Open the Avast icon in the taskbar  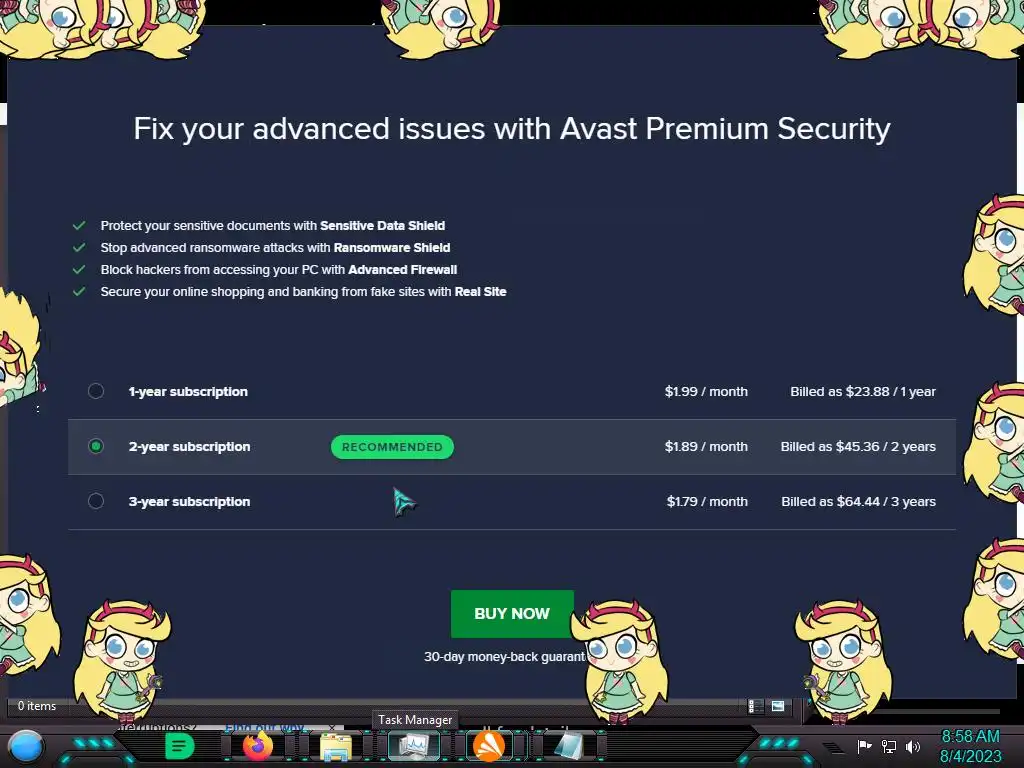[489, 746]
